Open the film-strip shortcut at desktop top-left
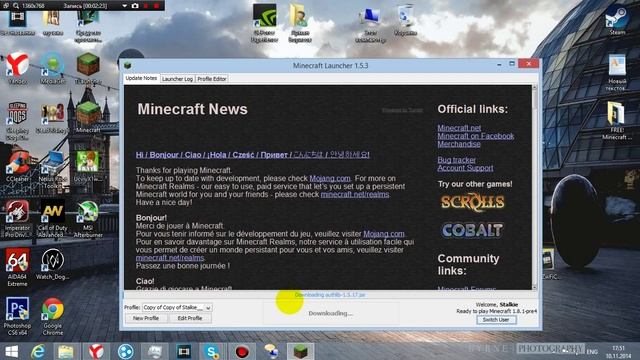This screenshot has width=640, height=360. click(x=17, y=22)
